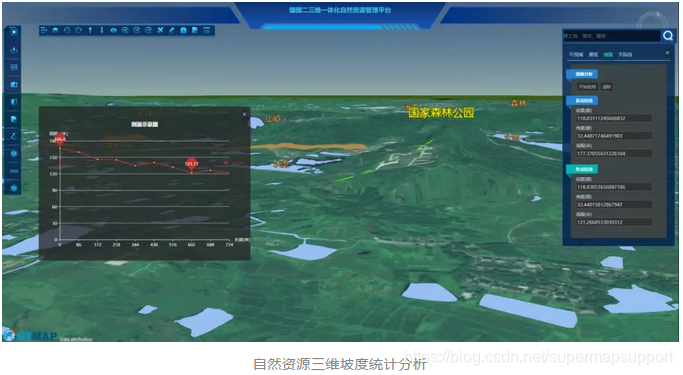
Task: Select the open map book sidebar icon
Action: pos(14,84)
